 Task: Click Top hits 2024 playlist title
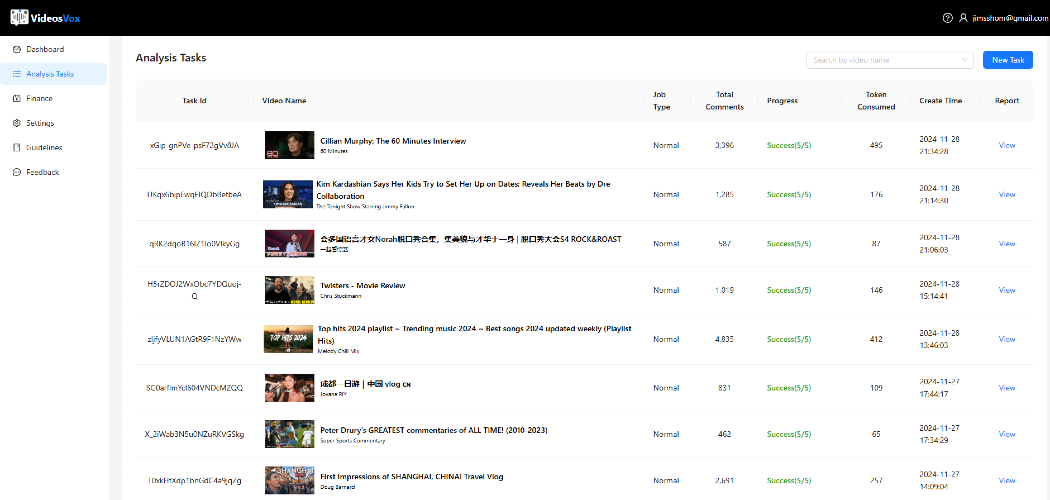pyautogui.click(x=475, y=335)
